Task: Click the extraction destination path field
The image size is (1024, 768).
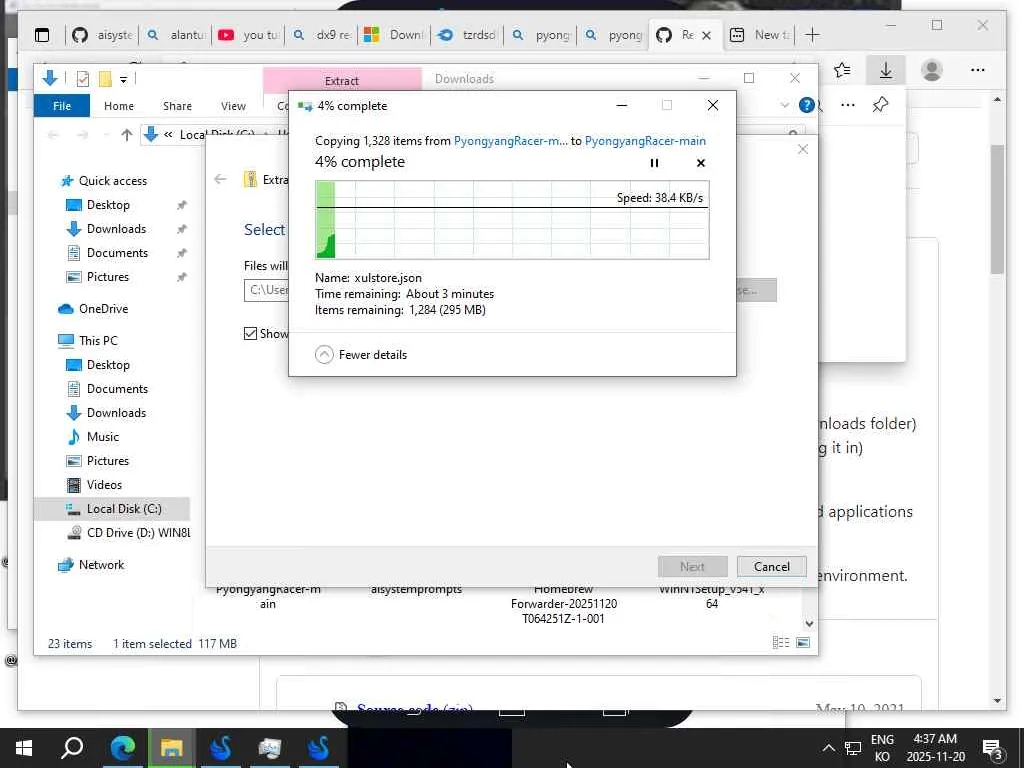Action: (x=266, y=290)
